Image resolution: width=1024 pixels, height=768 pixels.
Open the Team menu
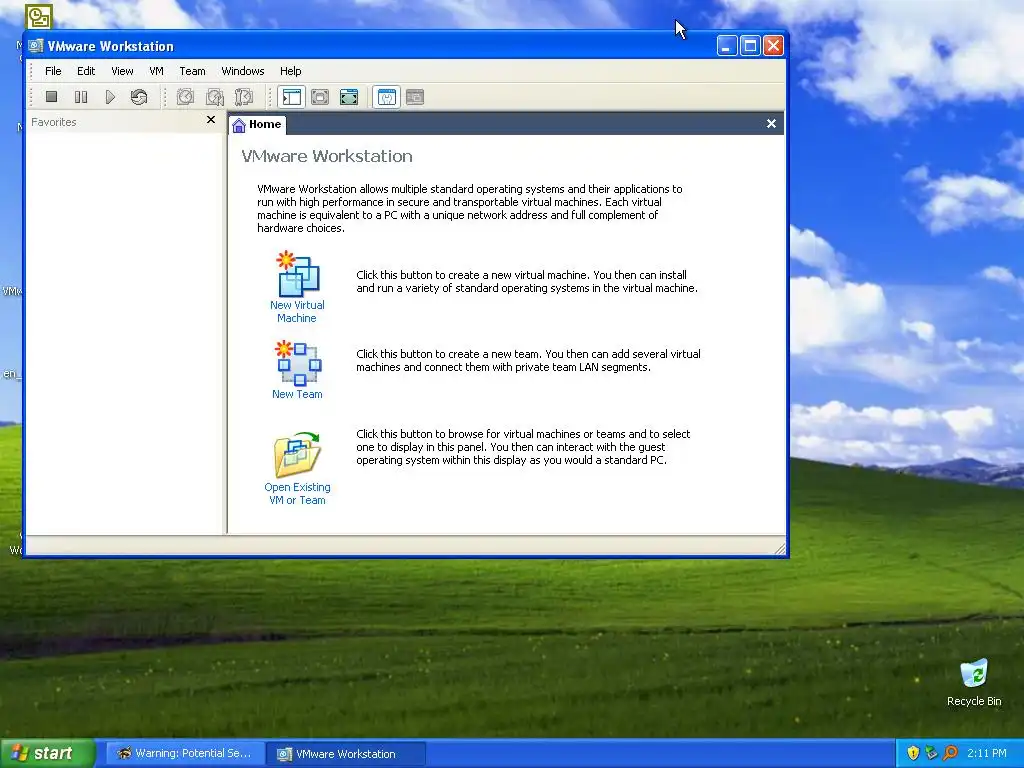tap(192, 71)
